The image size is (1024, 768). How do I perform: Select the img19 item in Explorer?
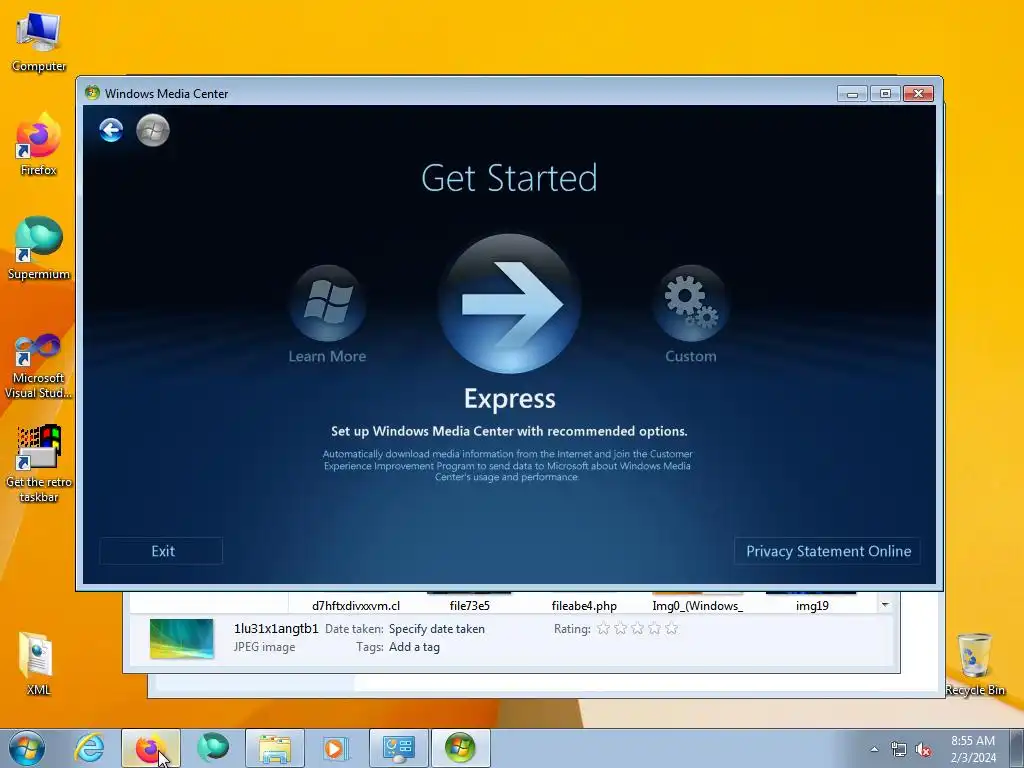point(812,605)
